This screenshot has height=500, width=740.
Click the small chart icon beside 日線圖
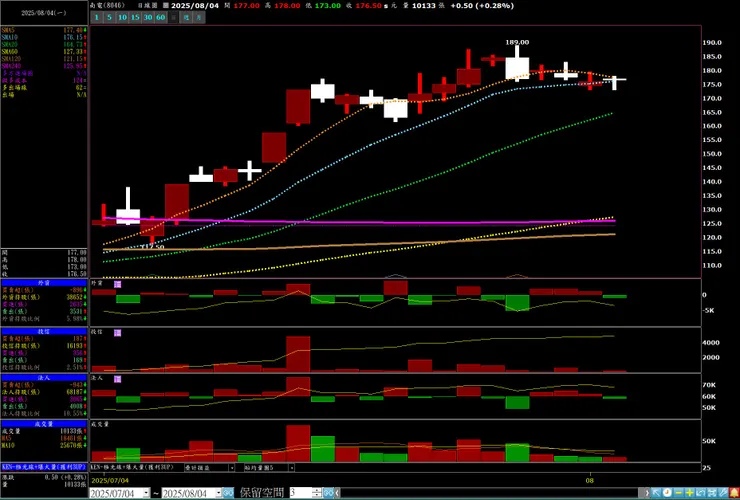[165, 6]
